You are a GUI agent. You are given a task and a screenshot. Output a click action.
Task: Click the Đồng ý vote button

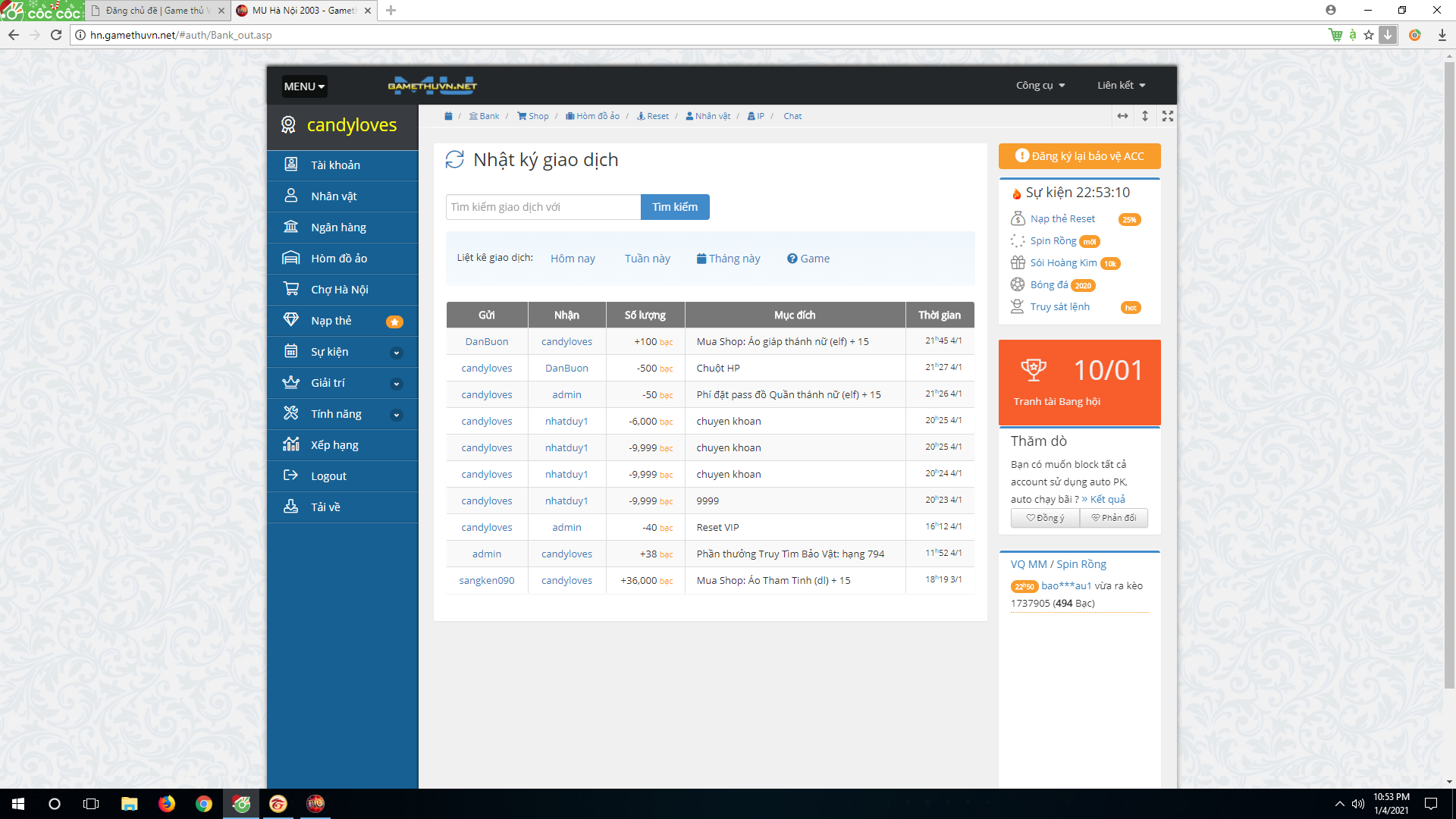(1045, 518)
